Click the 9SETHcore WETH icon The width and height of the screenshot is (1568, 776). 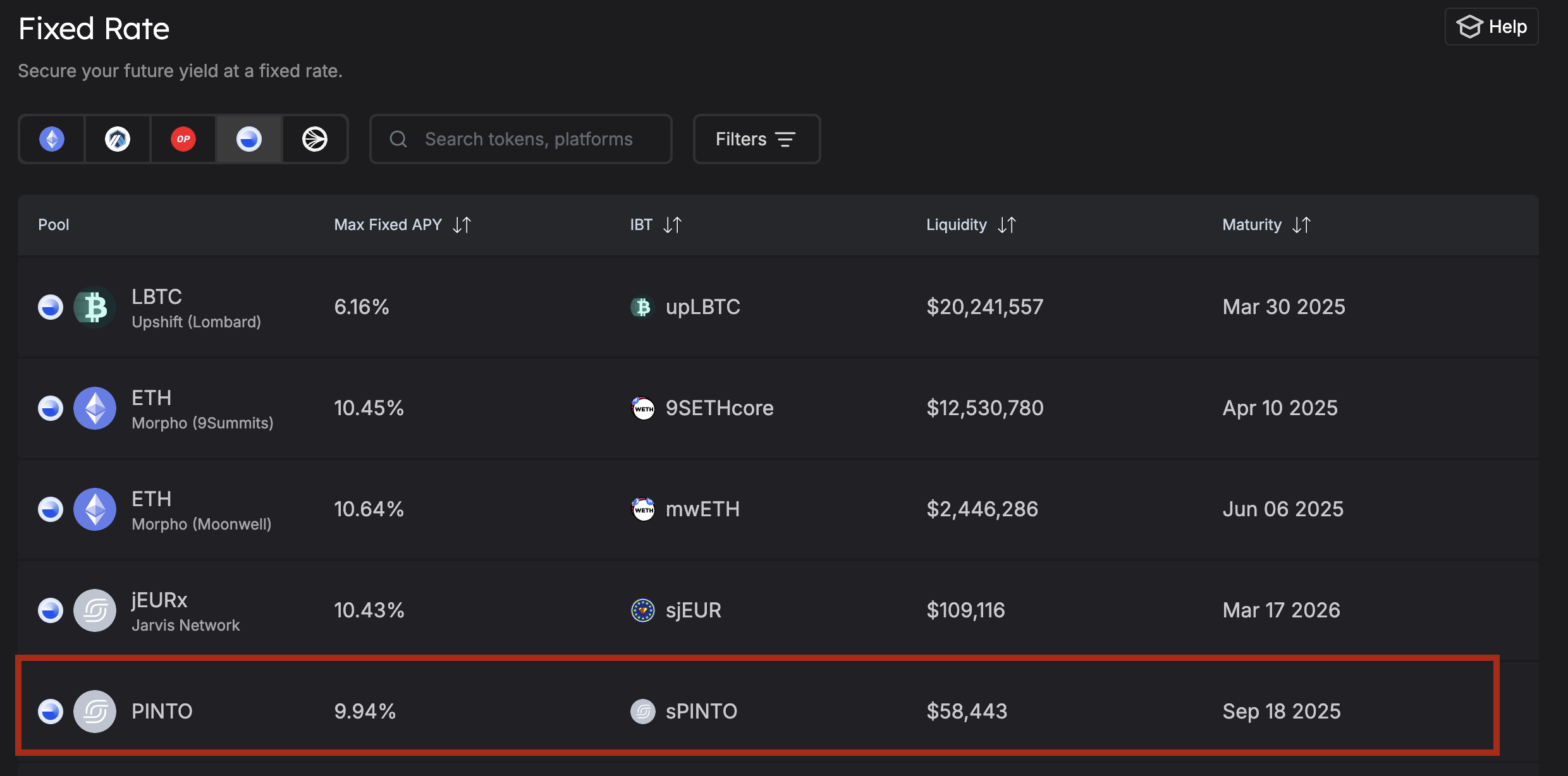point(643,408)
